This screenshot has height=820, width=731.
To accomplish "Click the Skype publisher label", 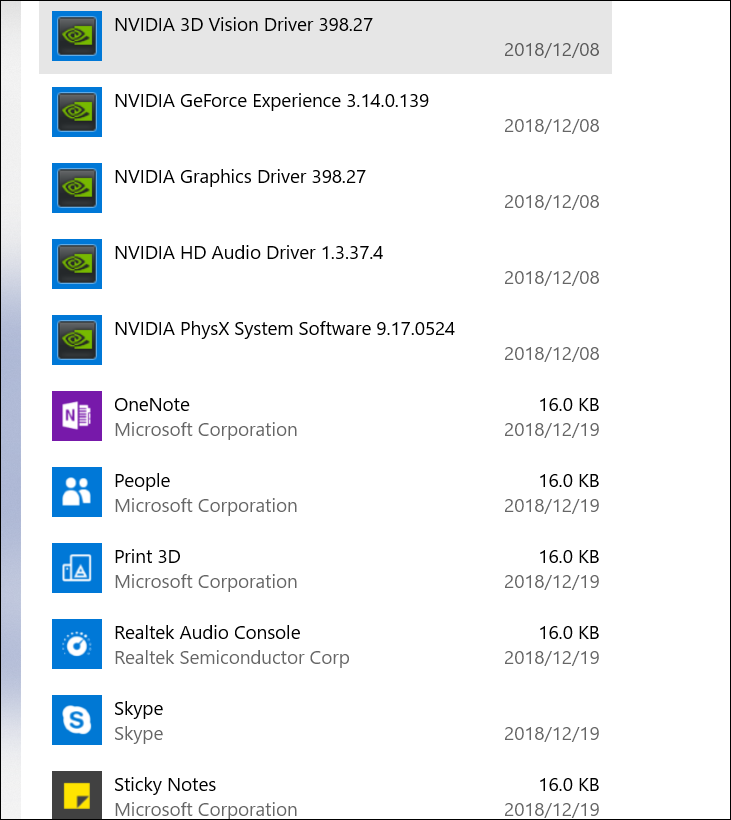I will [x=139, y=734].
